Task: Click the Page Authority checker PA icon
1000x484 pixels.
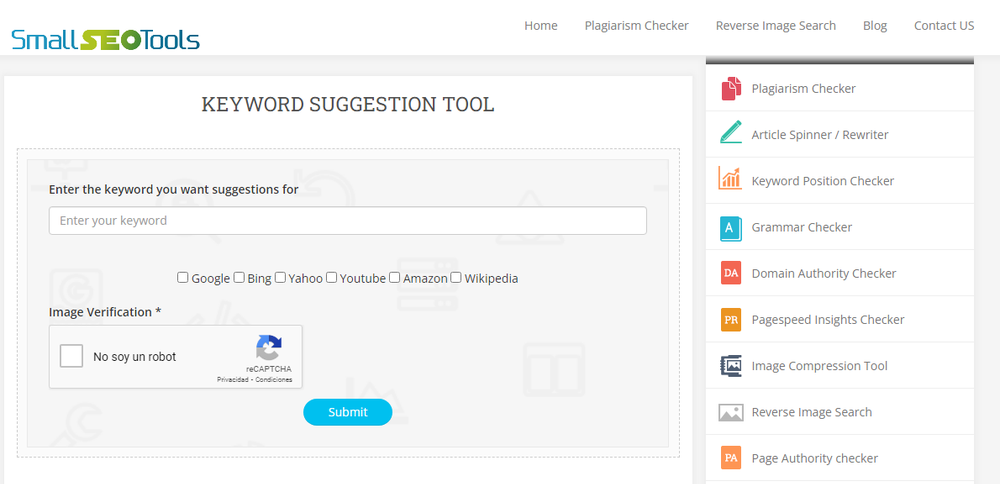Action: pos(731,458)
